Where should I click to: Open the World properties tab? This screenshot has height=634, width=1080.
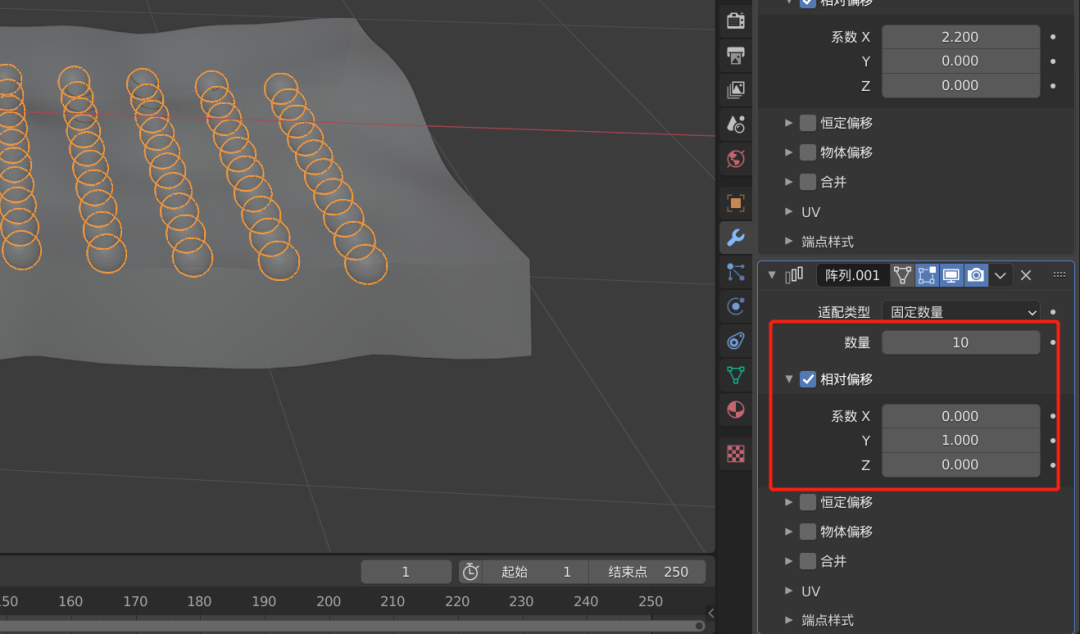point(736,158)
